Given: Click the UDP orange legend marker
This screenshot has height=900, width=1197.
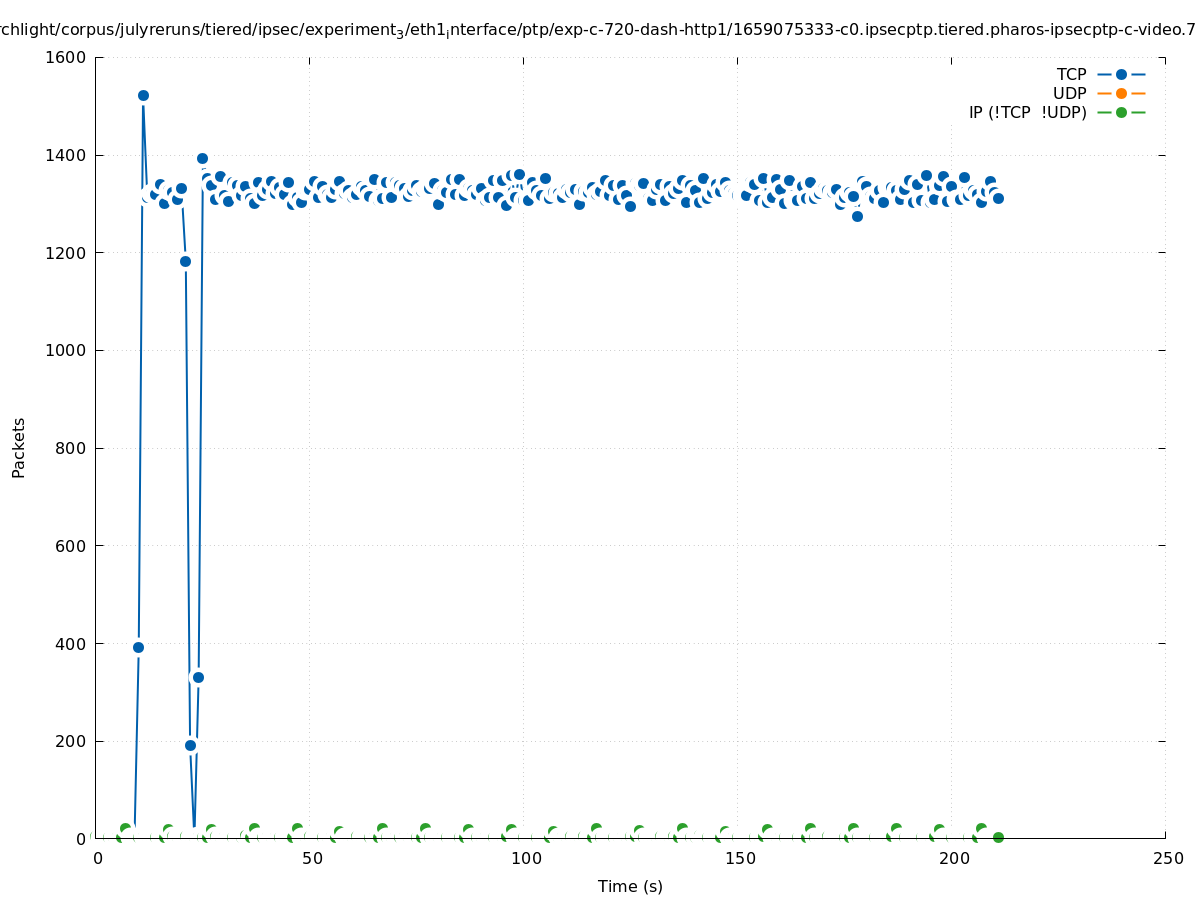Looking at the screenshot, I should 1121,93.
